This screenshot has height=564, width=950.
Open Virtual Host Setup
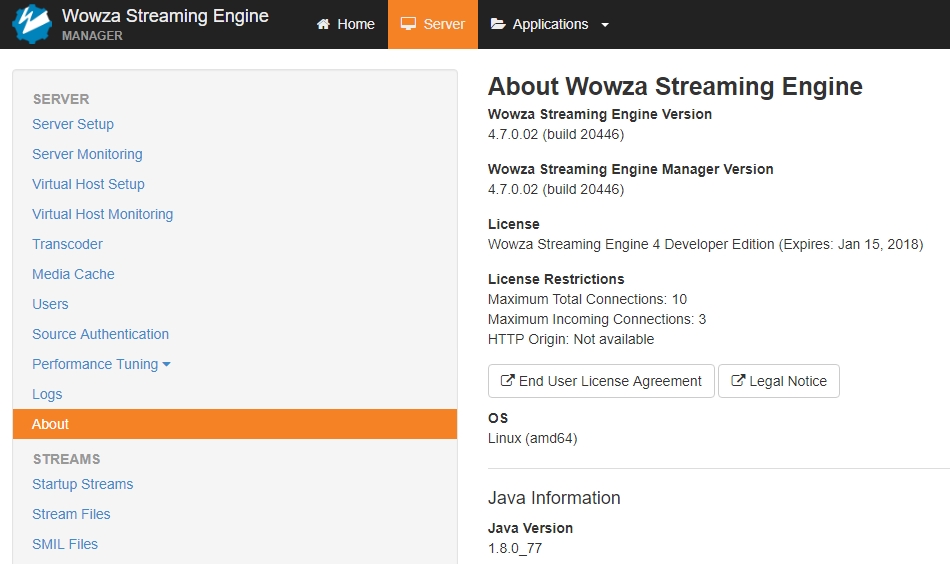point(88,184)
